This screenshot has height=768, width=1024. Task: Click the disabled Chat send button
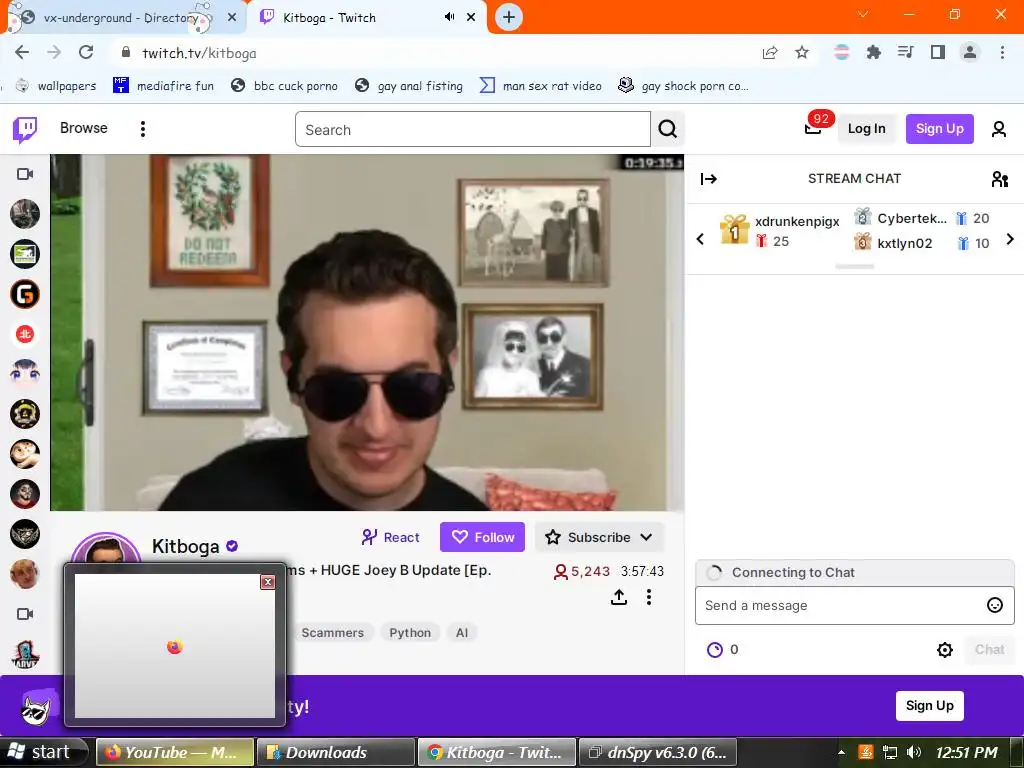(x=989, y=649)
